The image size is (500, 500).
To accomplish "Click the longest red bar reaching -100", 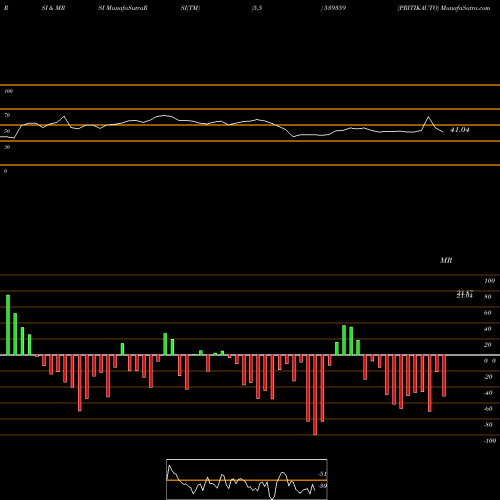I will (x=315, y=395).
